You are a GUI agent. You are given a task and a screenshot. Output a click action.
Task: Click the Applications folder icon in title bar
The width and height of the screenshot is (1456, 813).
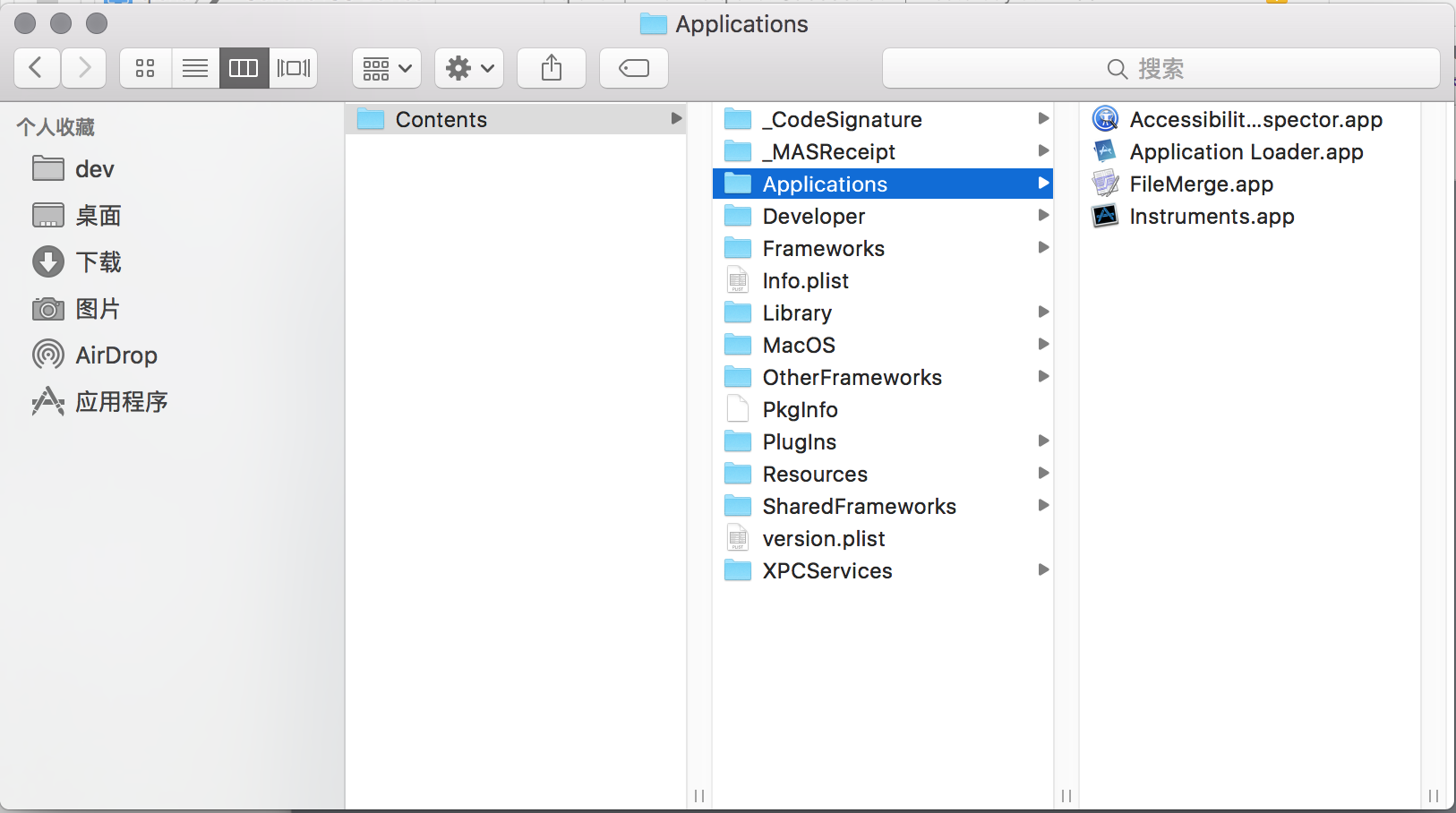click(x=654, y=24)
